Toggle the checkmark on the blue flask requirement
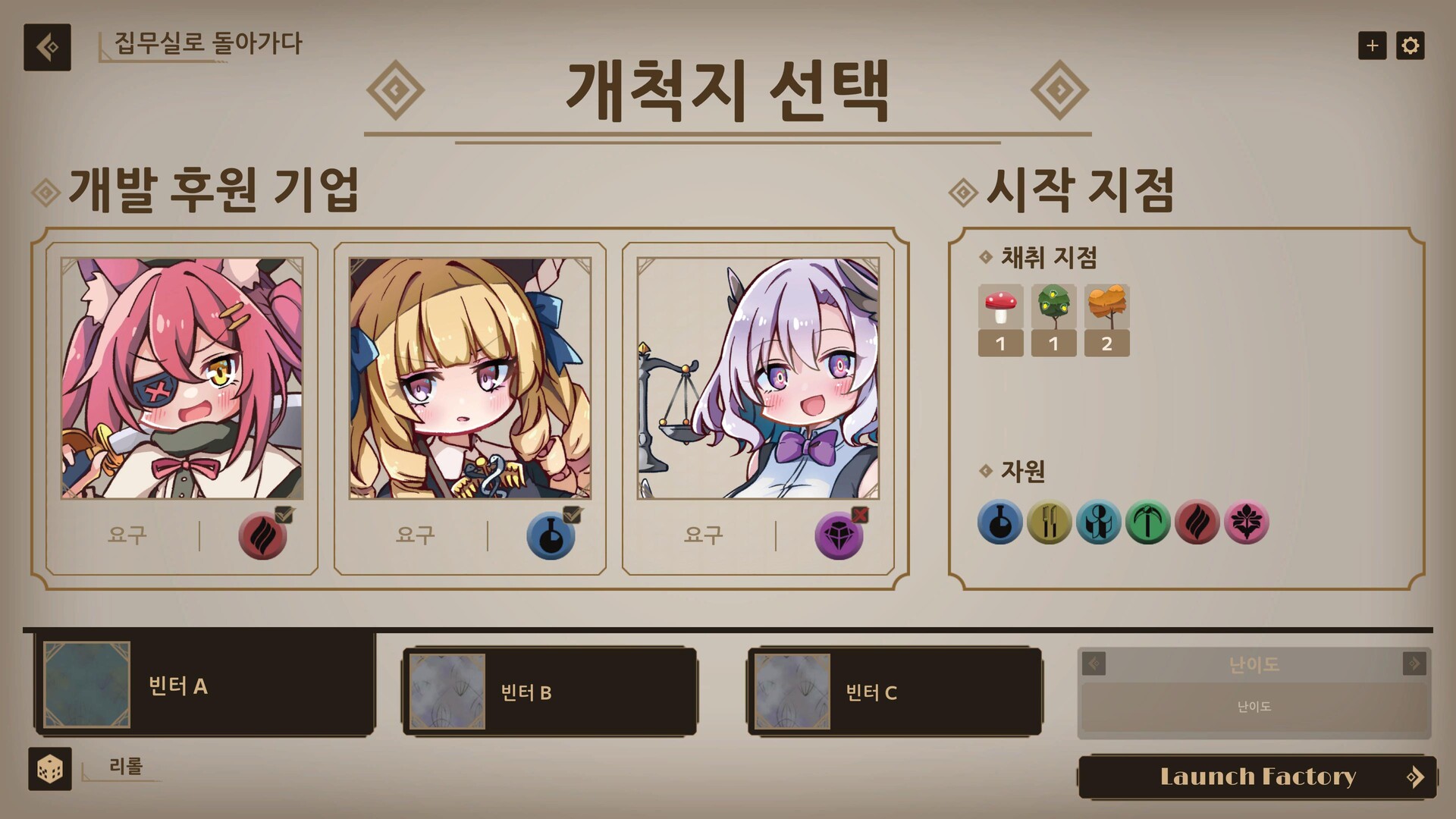Viewport: 1456px width, 819px height. click(x=572, y=515)
